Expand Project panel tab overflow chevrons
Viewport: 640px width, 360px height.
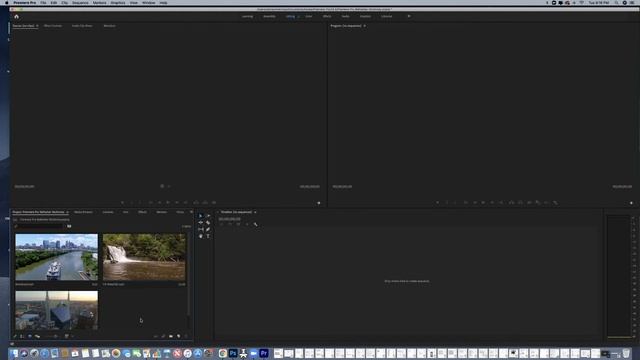191,212
